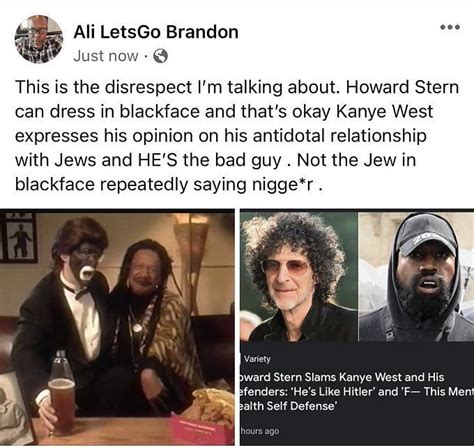Screen dimensions: 474x448
Task: Click the curly-haired man with tinted glasses photo
Action: pyautogui.click(x=299, y=277)
